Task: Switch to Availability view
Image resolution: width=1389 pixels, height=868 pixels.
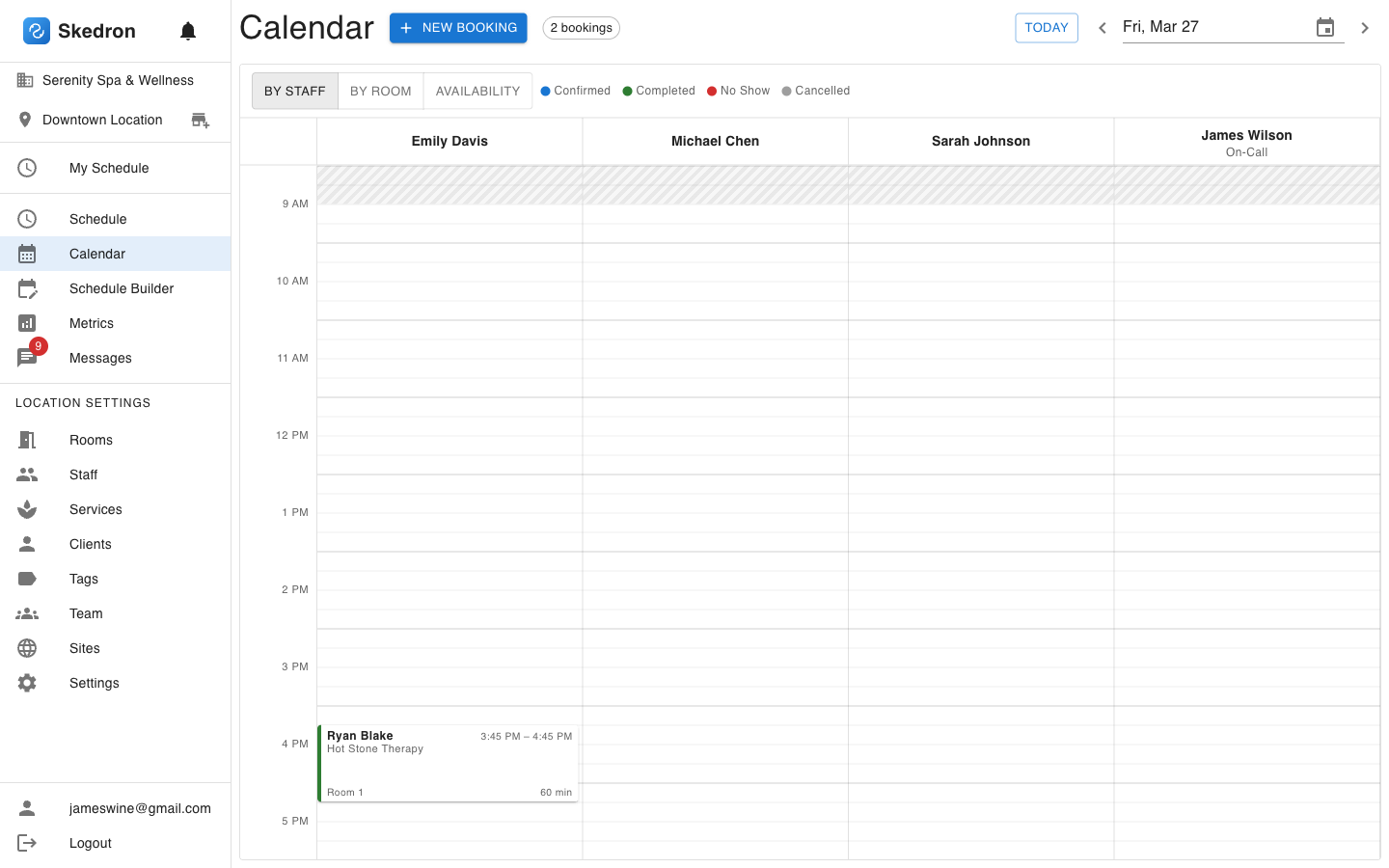Action: point(477,91)
